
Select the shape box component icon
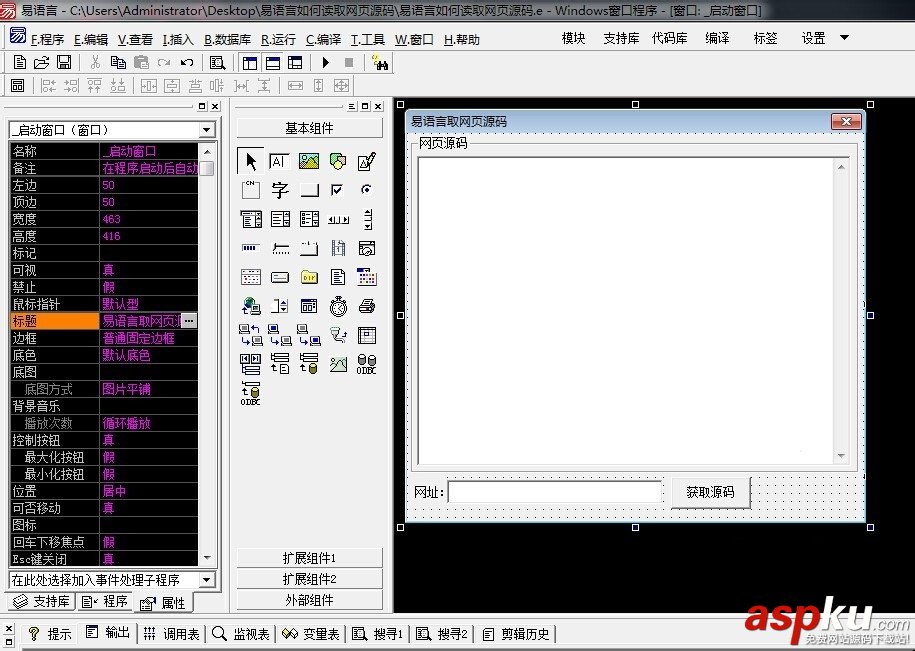point(338,161)
